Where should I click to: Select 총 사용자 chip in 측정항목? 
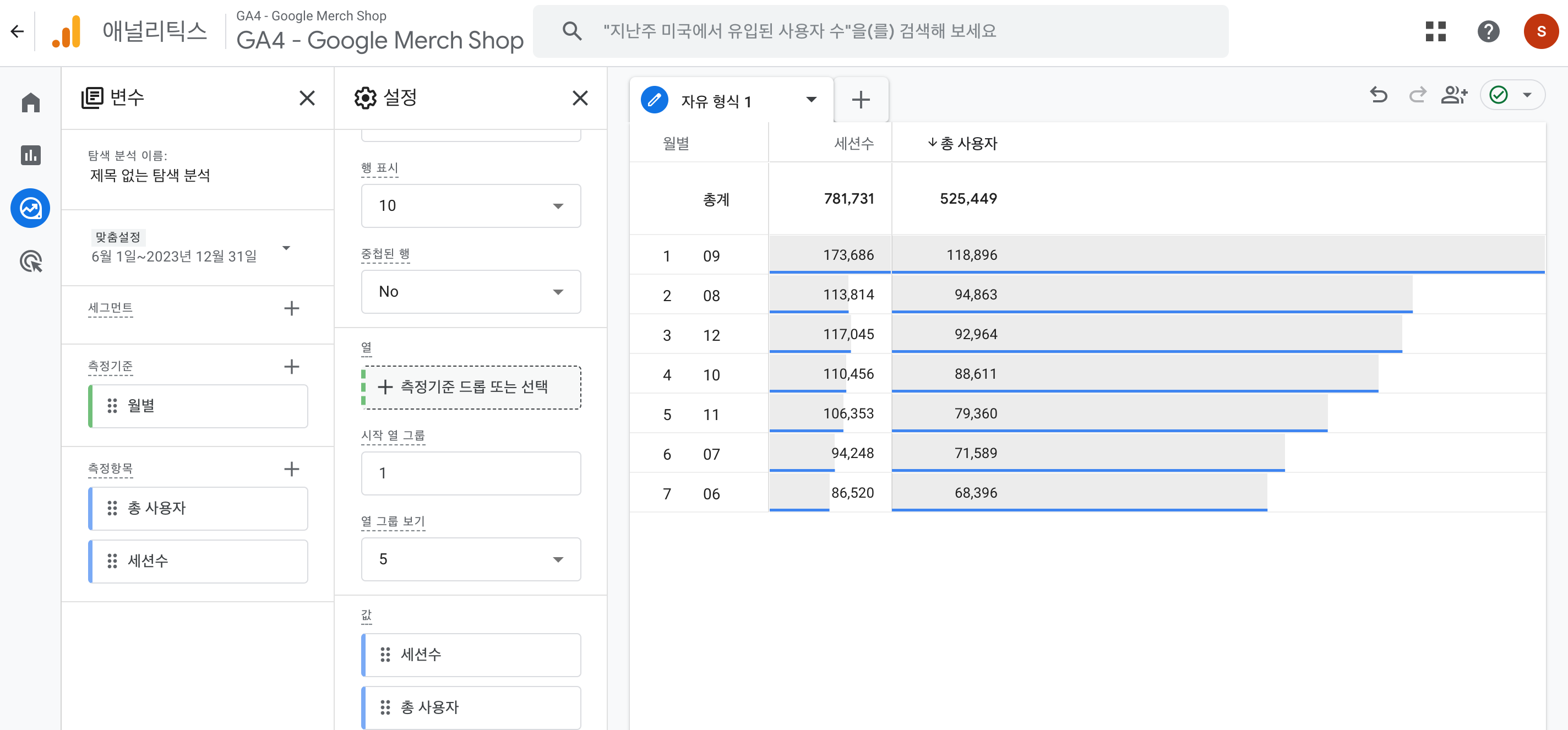[x=198, y=508]
